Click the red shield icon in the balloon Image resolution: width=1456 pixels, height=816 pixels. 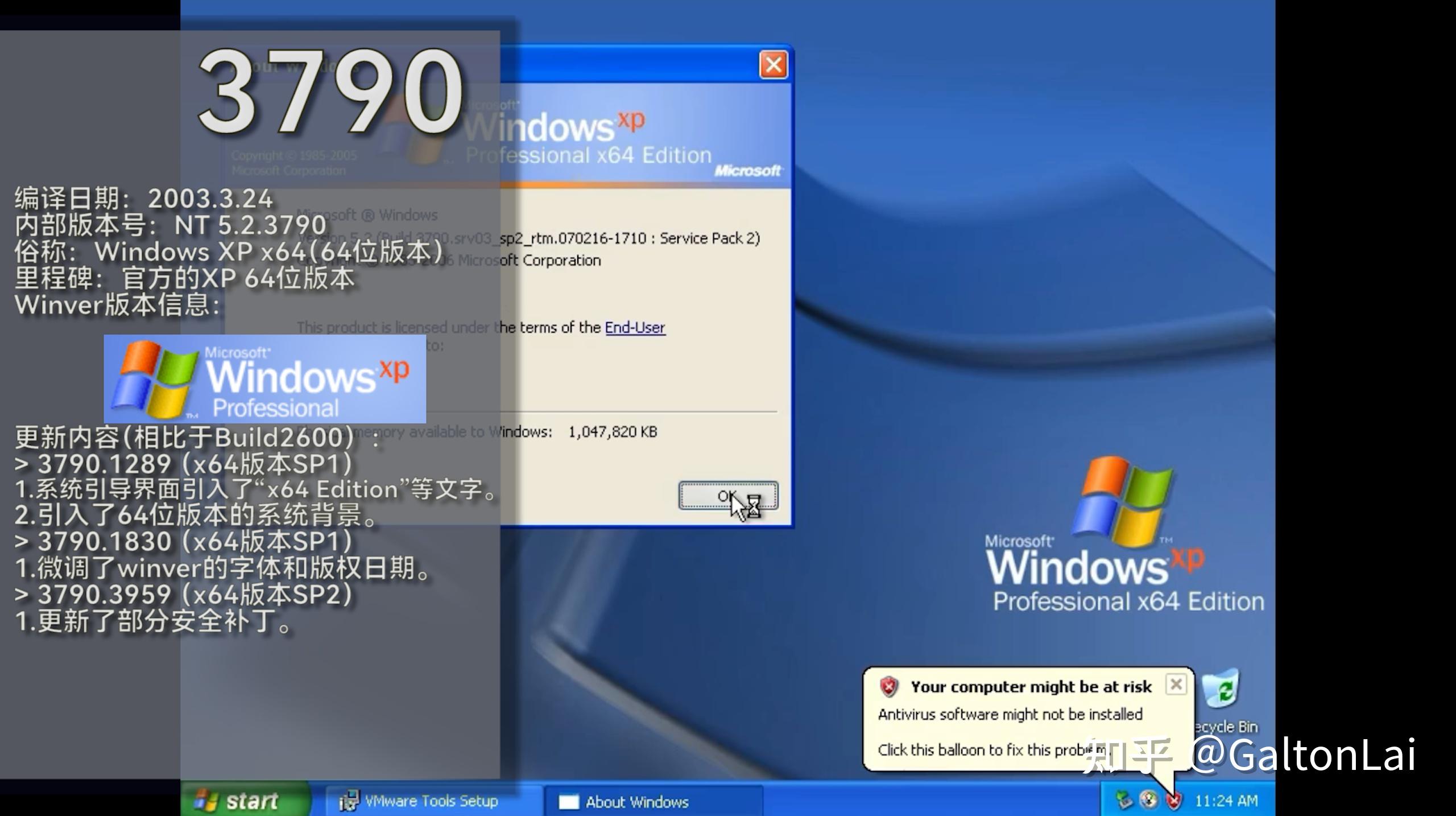coord(889,687)
